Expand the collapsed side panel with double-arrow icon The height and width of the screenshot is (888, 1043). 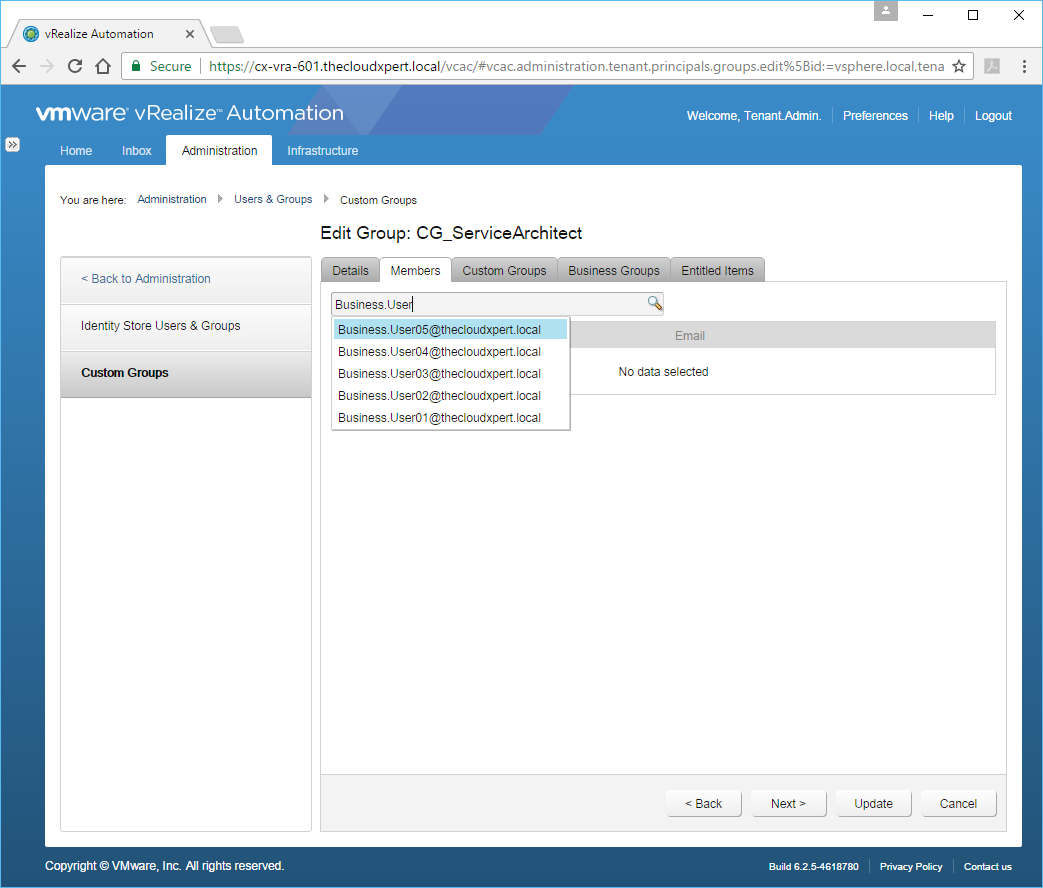point(13,144)
